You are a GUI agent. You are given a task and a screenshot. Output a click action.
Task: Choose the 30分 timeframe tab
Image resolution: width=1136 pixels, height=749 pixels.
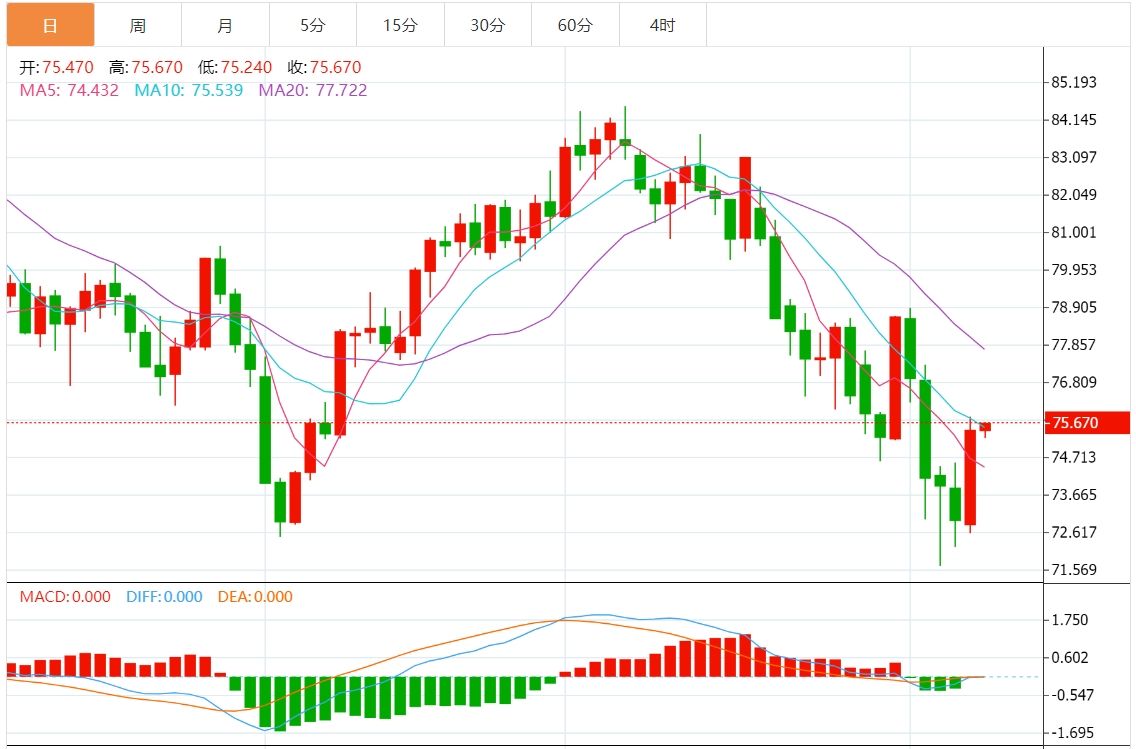488,25
